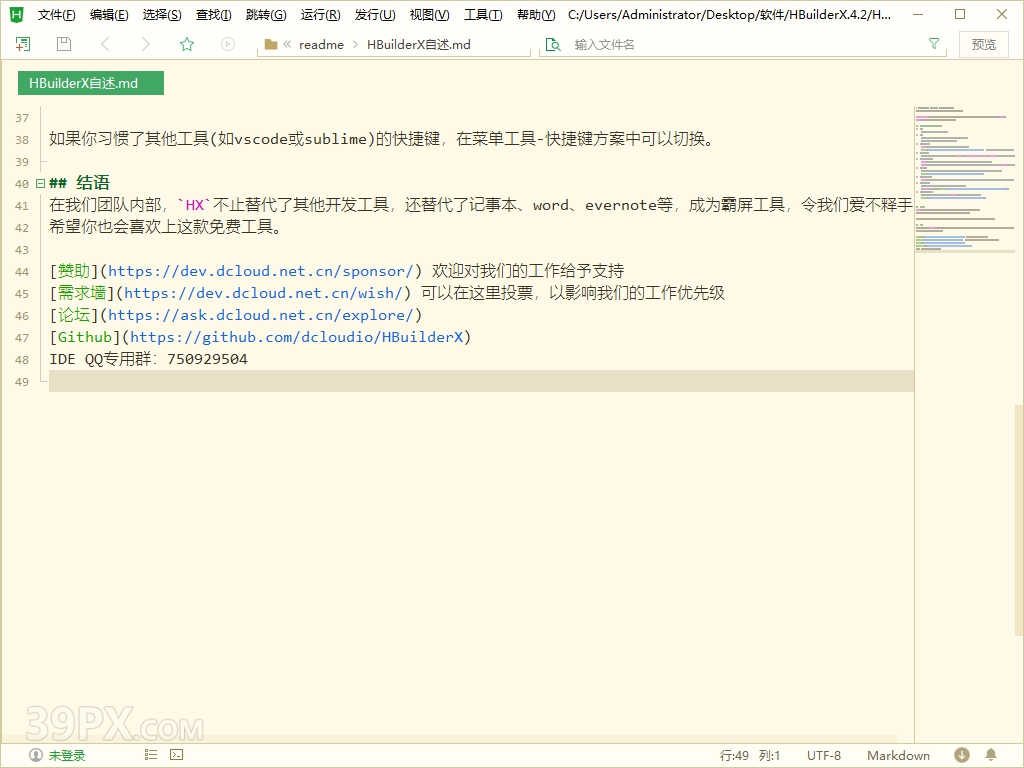1024x768 pixels.
Task: Open the document outline list icon
Action: (151, 755)
